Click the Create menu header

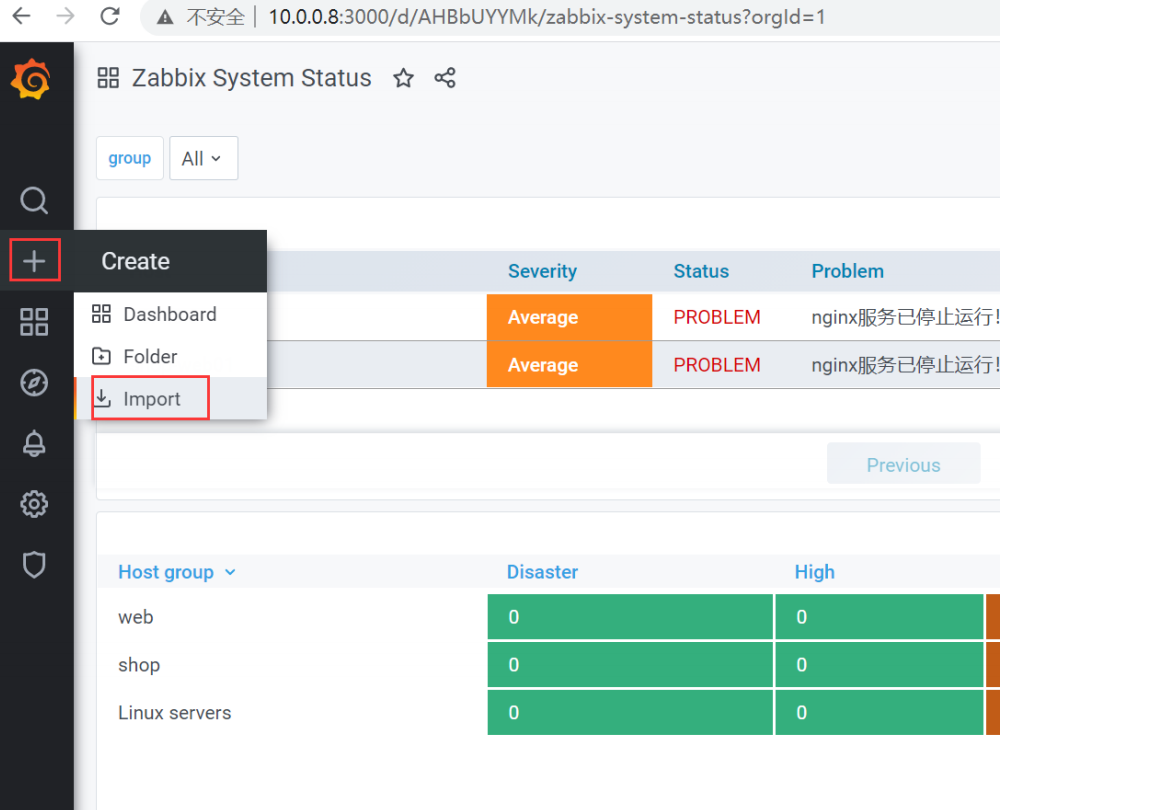pos(170,262)
